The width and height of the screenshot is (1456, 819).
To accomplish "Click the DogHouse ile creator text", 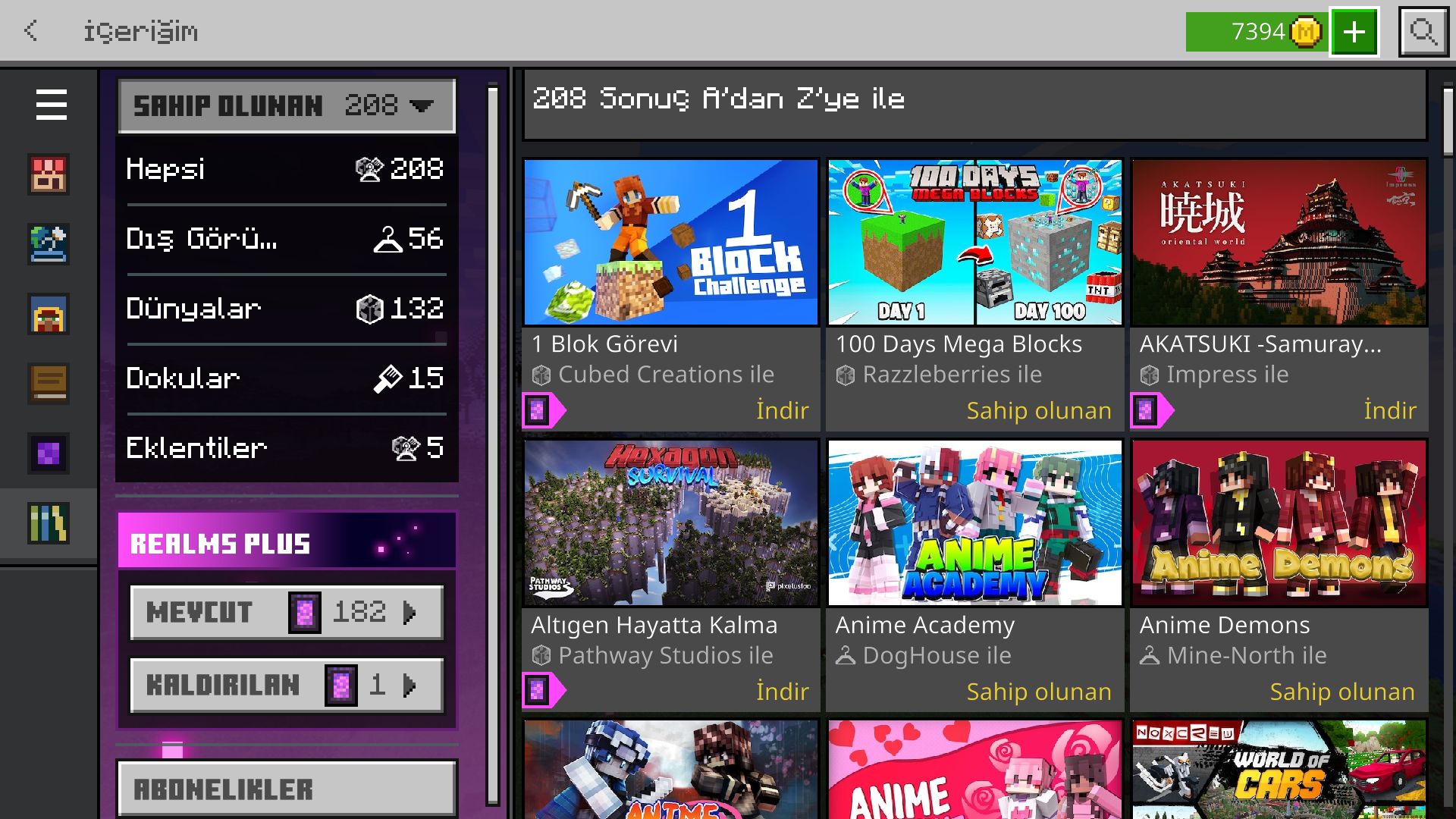I will pyautogui.click(x=937, y=656).
